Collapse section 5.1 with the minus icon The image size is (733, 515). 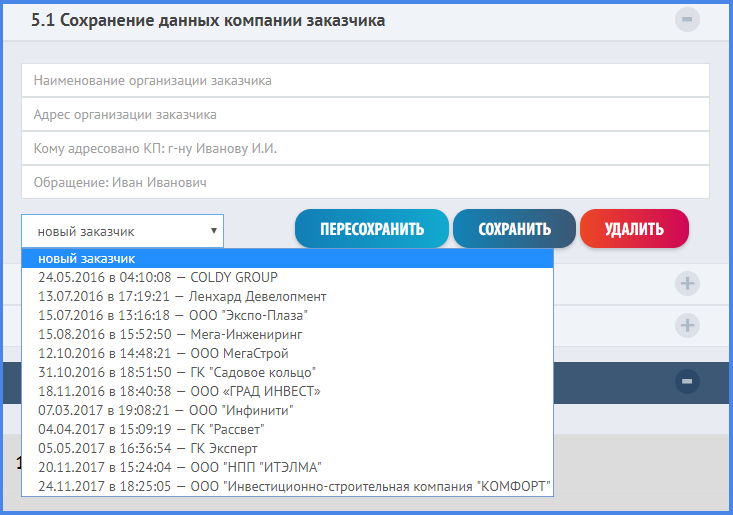pyautogui.click(x=687, y=20)
